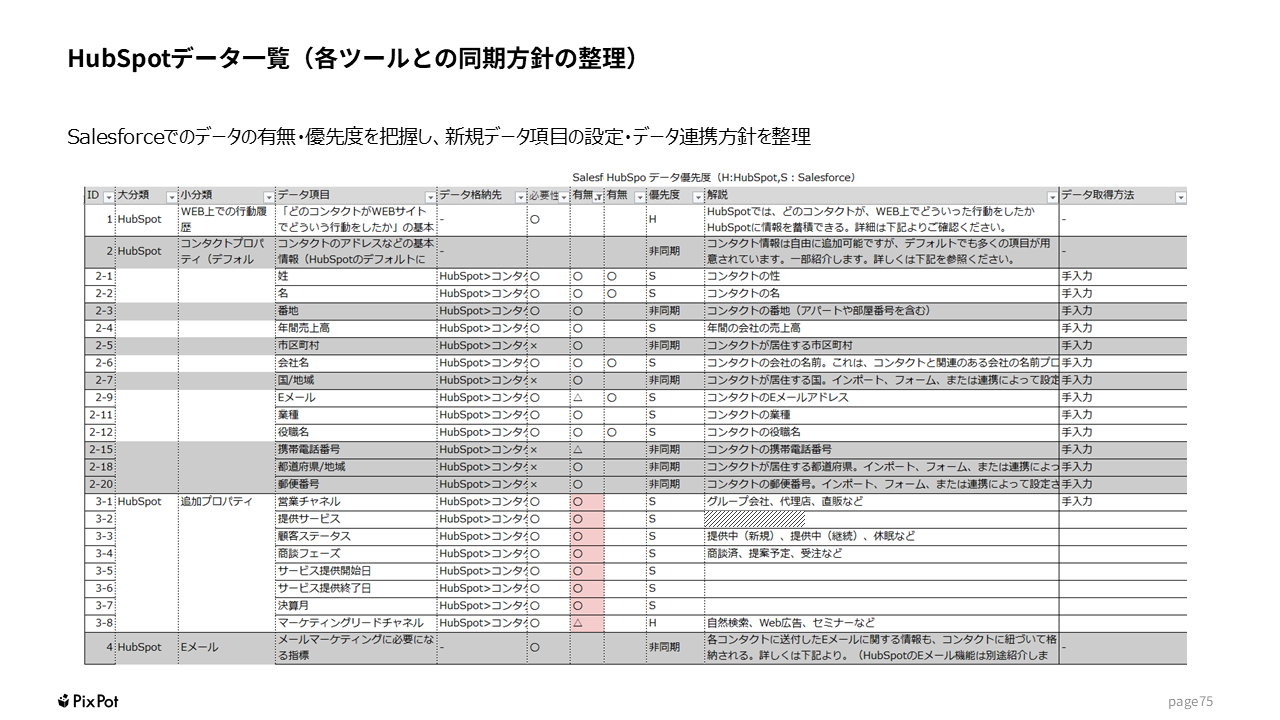Select the pink △ cell in row 3-8
This screenshot has height=720, width=1280.
587,622
